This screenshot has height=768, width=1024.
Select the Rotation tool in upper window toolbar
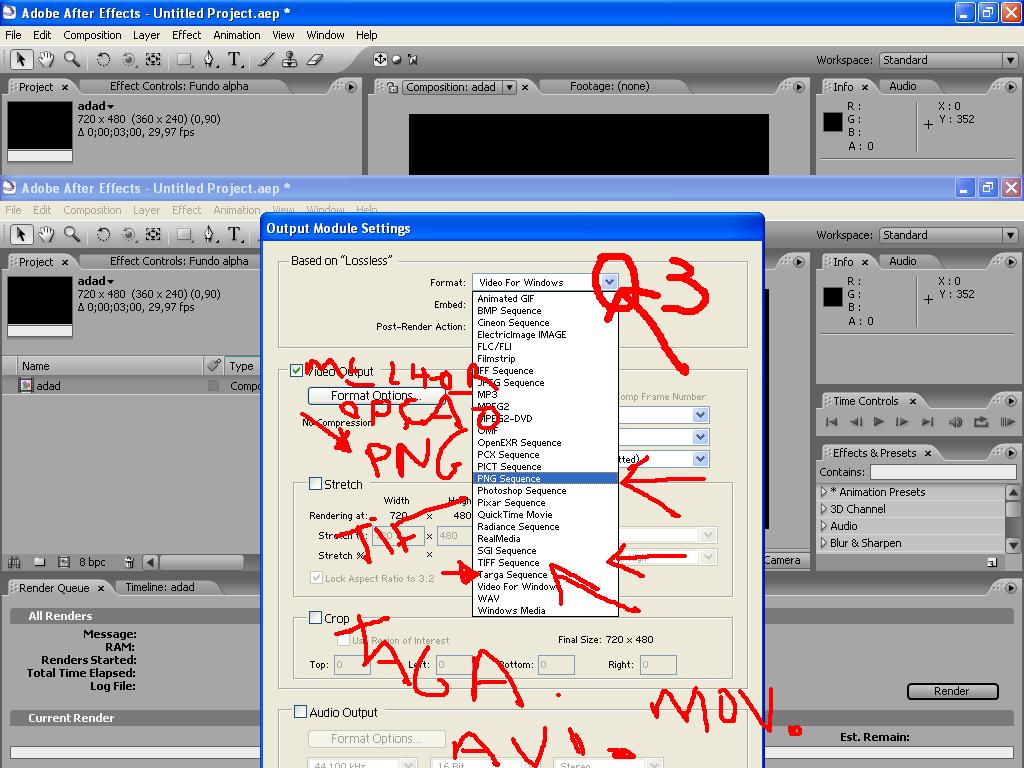click(x=103, y=59)
